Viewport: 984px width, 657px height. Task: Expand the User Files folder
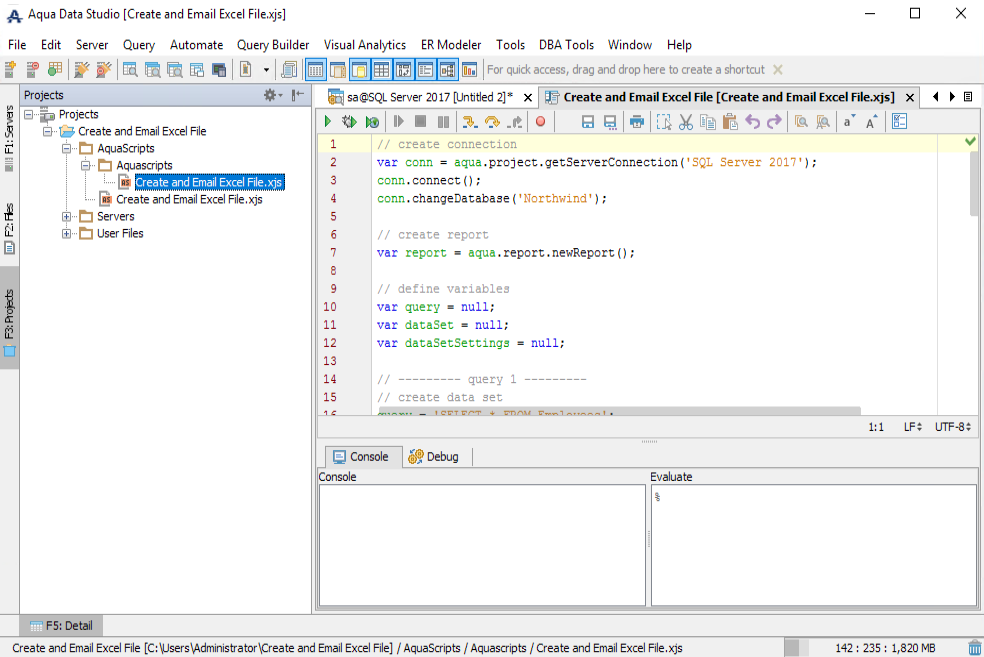(x=67, y=234)
